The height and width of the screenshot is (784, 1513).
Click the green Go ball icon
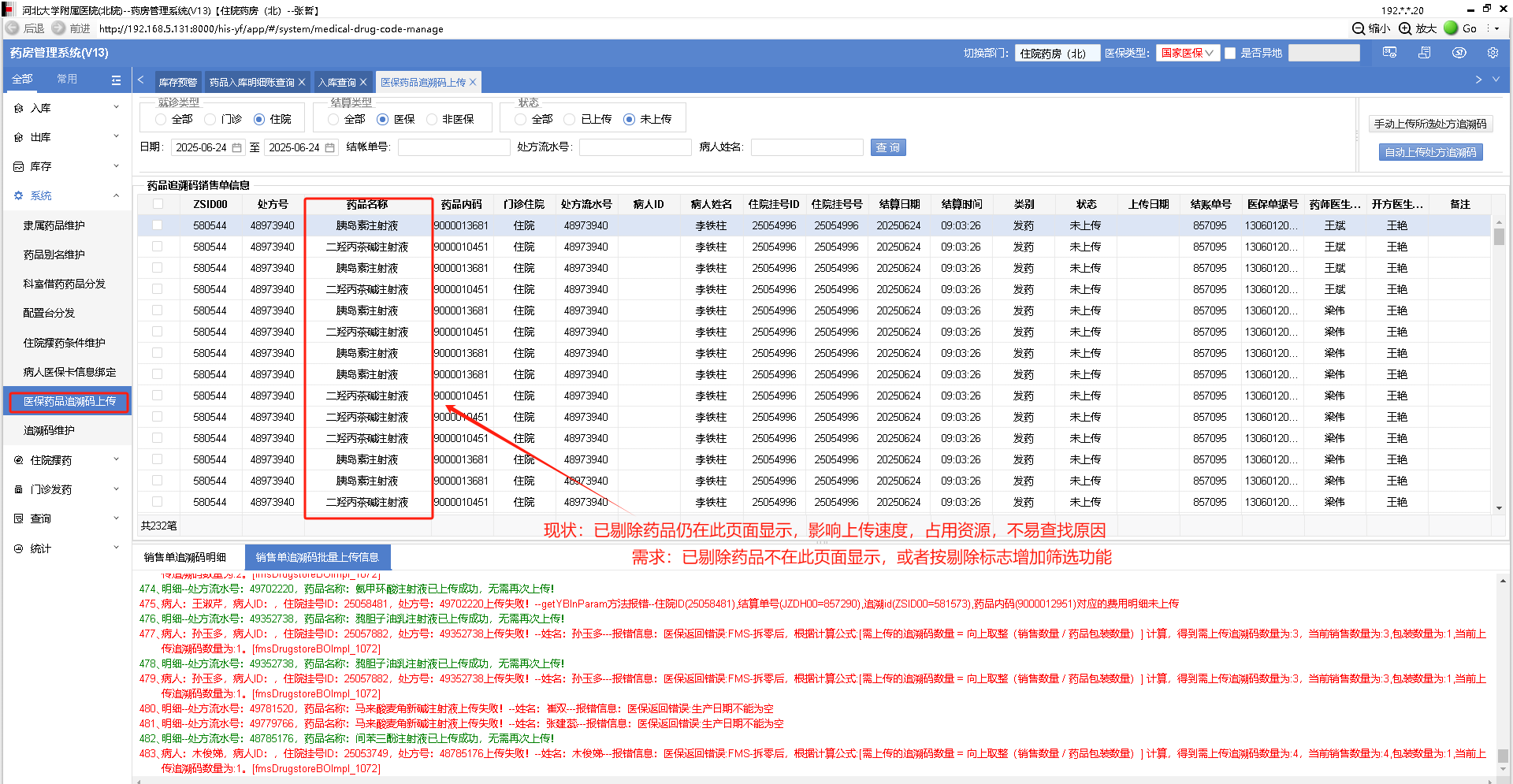click(1451, 28)
